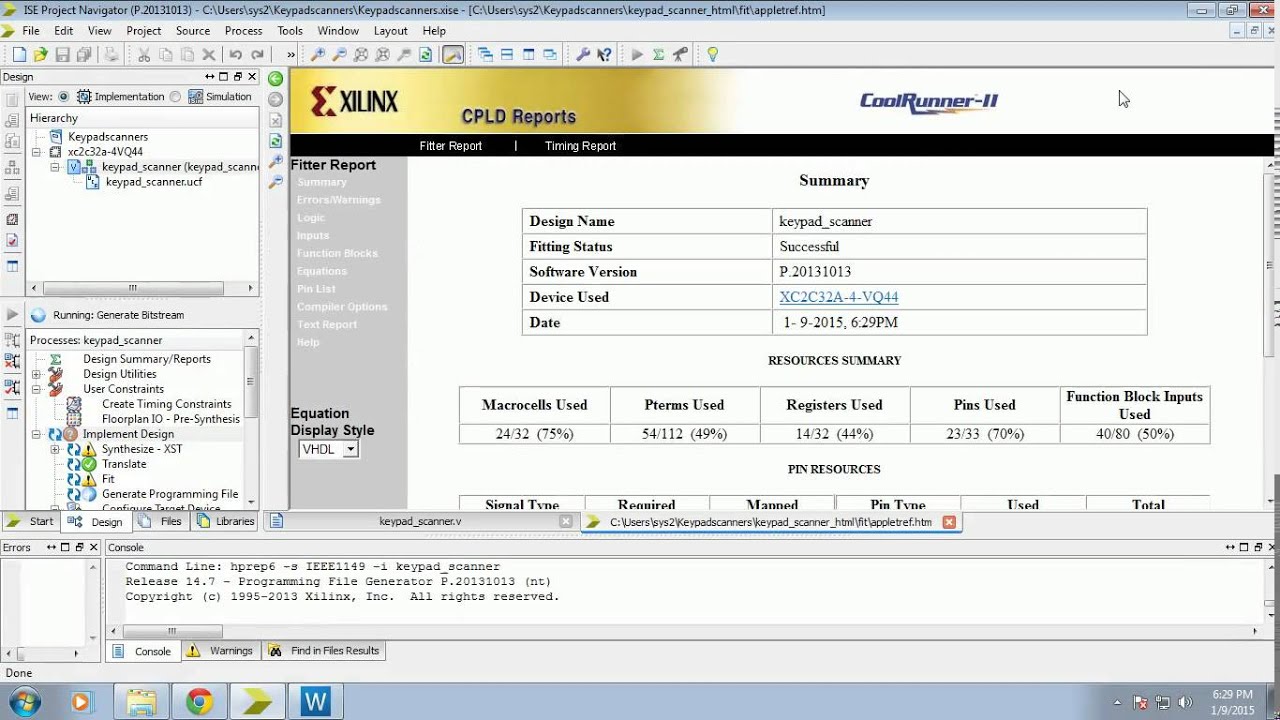Click the highlighted pencil toolbar icon

pos(453,55)
